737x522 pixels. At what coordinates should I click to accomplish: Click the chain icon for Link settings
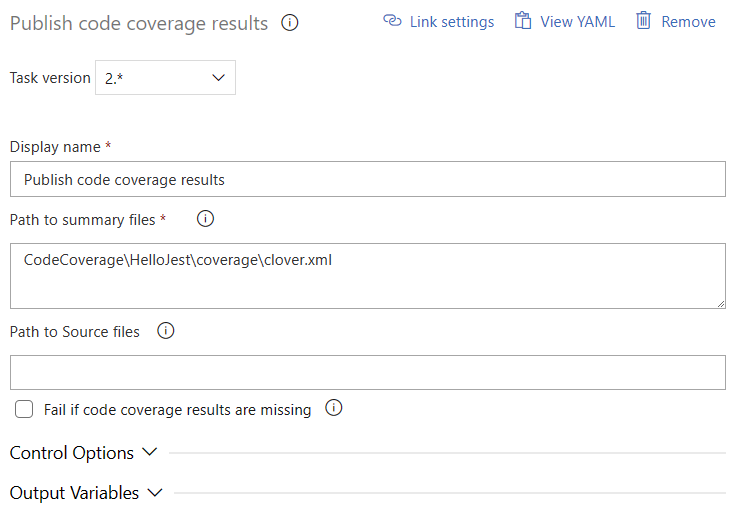pyautogui.click(x=392, y=21)
